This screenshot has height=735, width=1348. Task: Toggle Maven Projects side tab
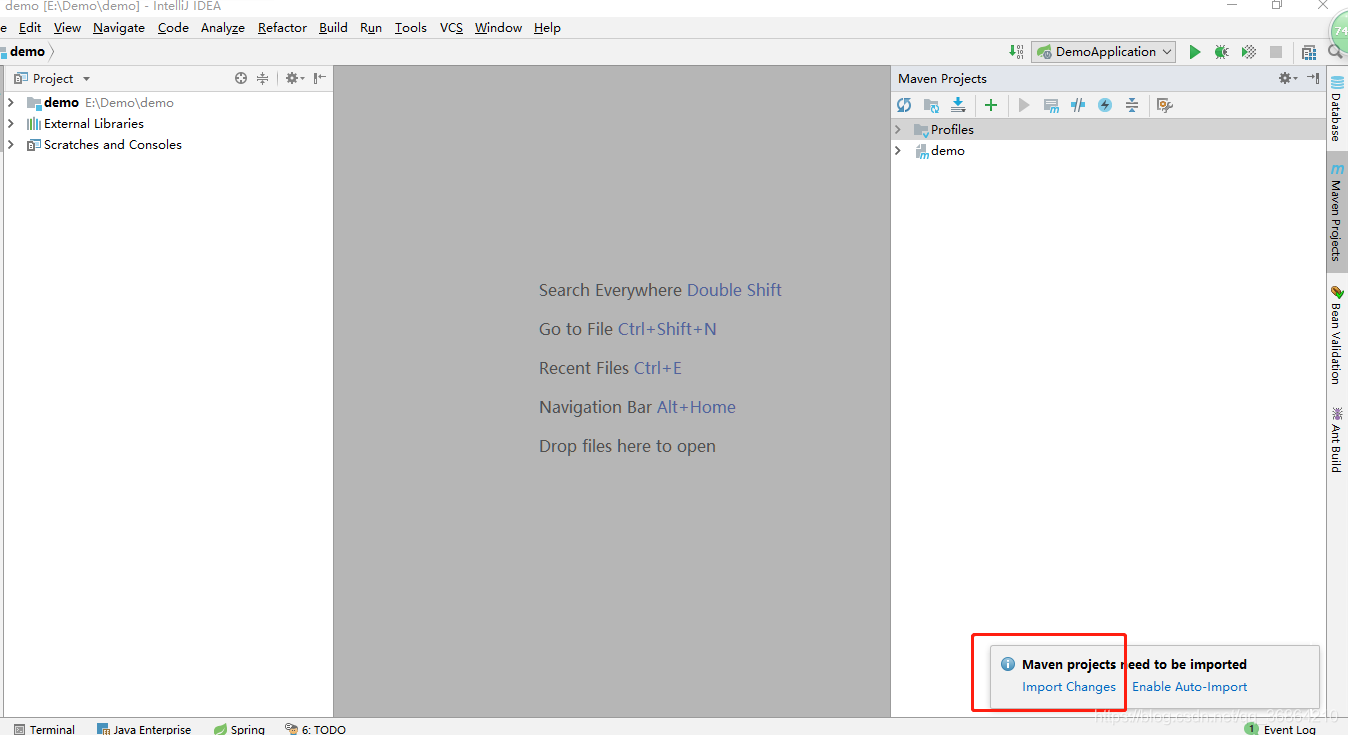tap(1336, 211)
